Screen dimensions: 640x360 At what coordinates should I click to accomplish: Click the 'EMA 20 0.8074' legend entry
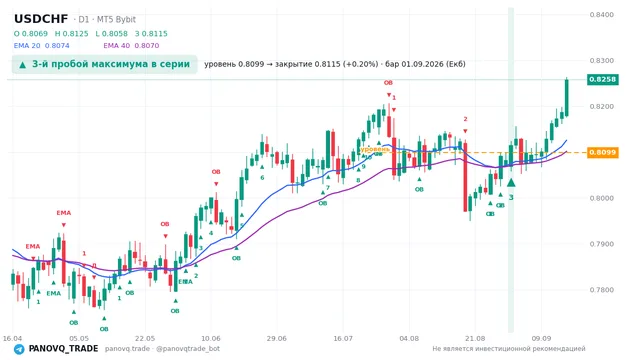point(42,46)
